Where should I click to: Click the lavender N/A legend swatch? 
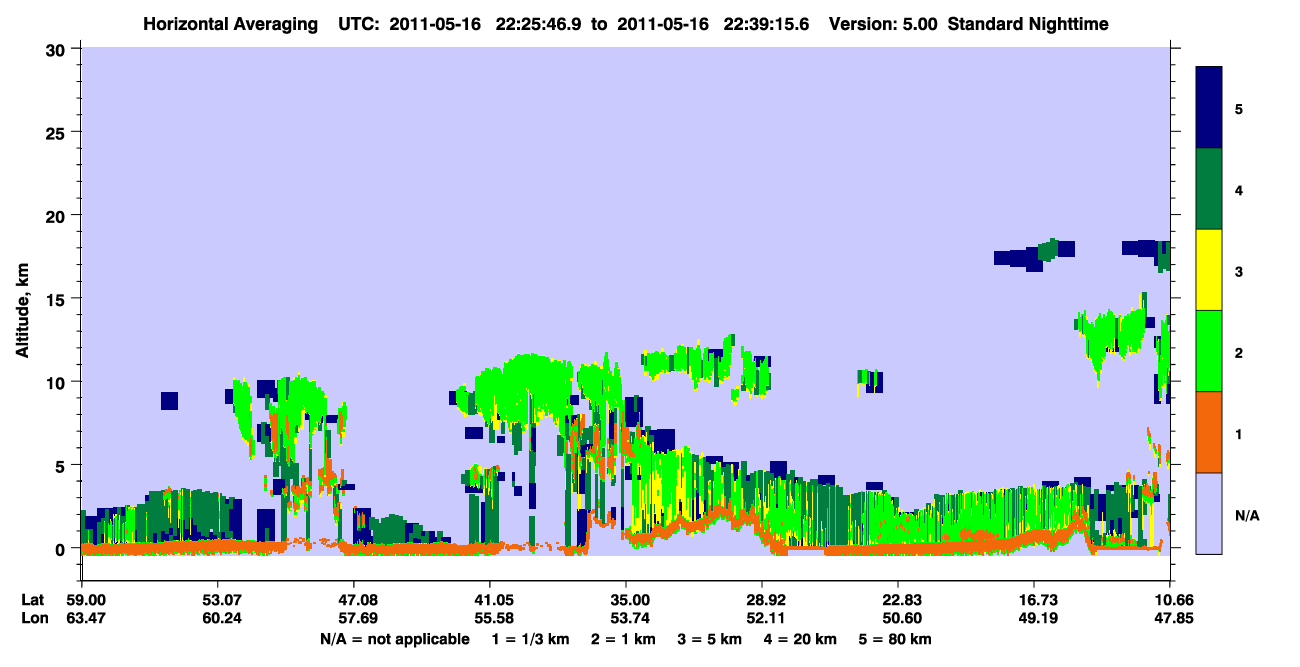coord(1209,513)
